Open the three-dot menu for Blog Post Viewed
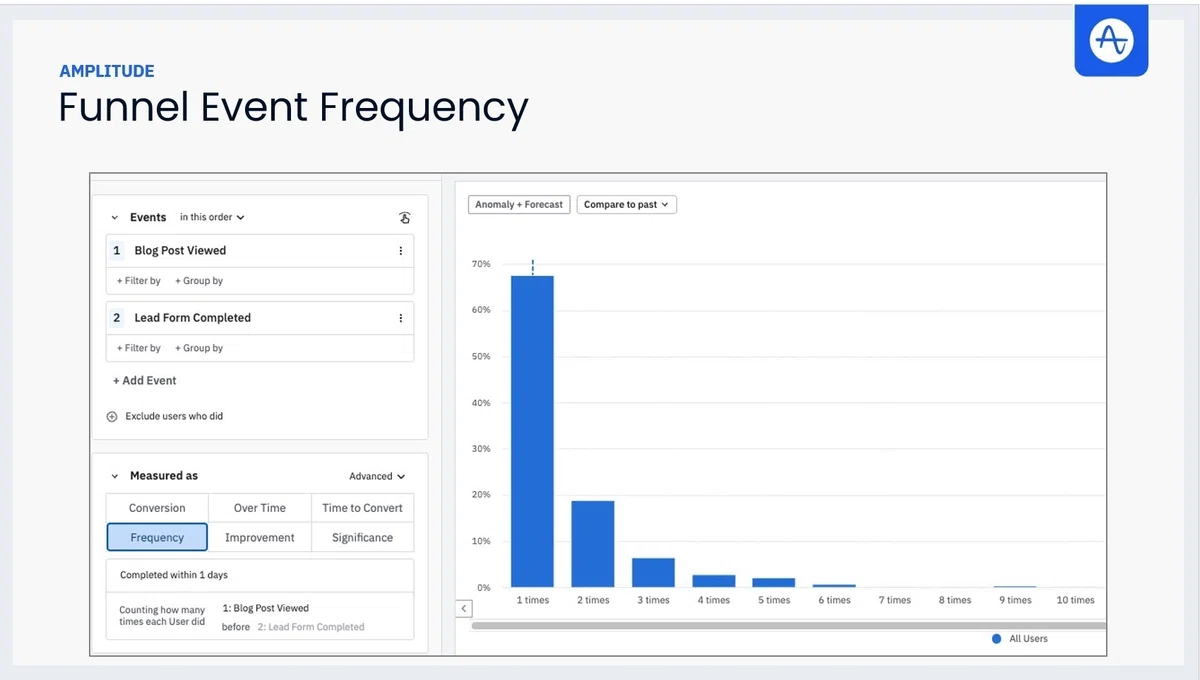The height and width of the screenshot is (680, 1200). point(401,251)
